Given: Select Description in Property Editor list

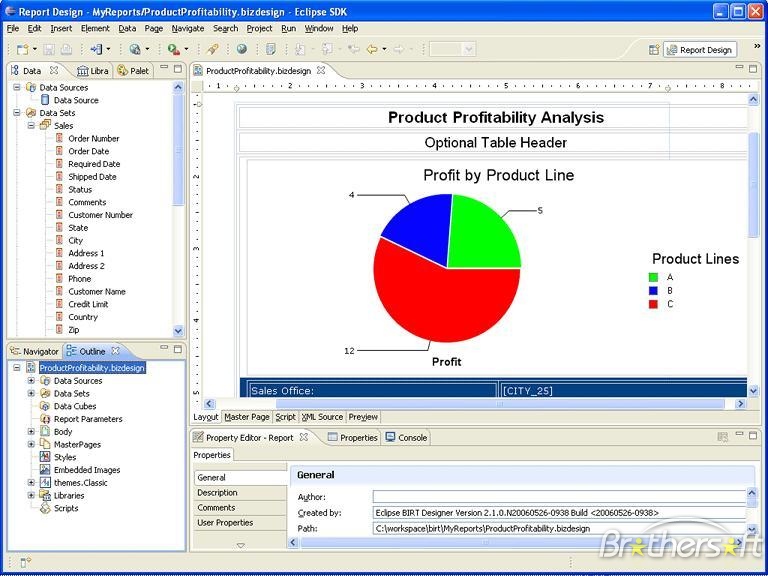Looking at the screenshot, I should click(x=217, y=493).
